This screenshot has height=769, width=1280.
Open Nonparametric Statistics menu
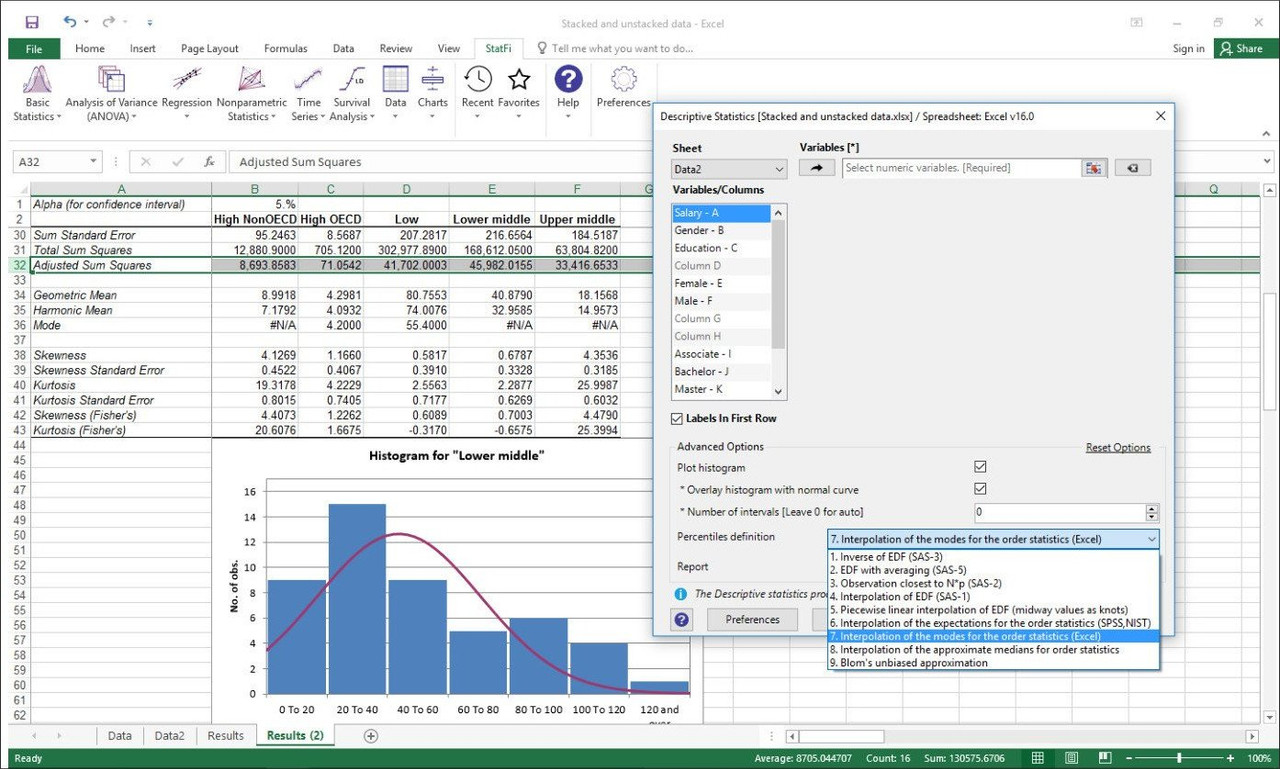coord(251,94)
